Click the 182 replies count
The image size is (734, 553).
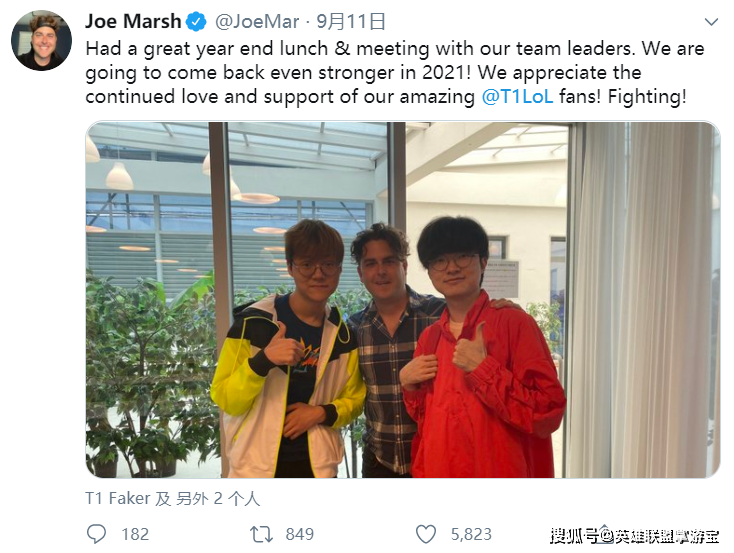coord(135,534)
